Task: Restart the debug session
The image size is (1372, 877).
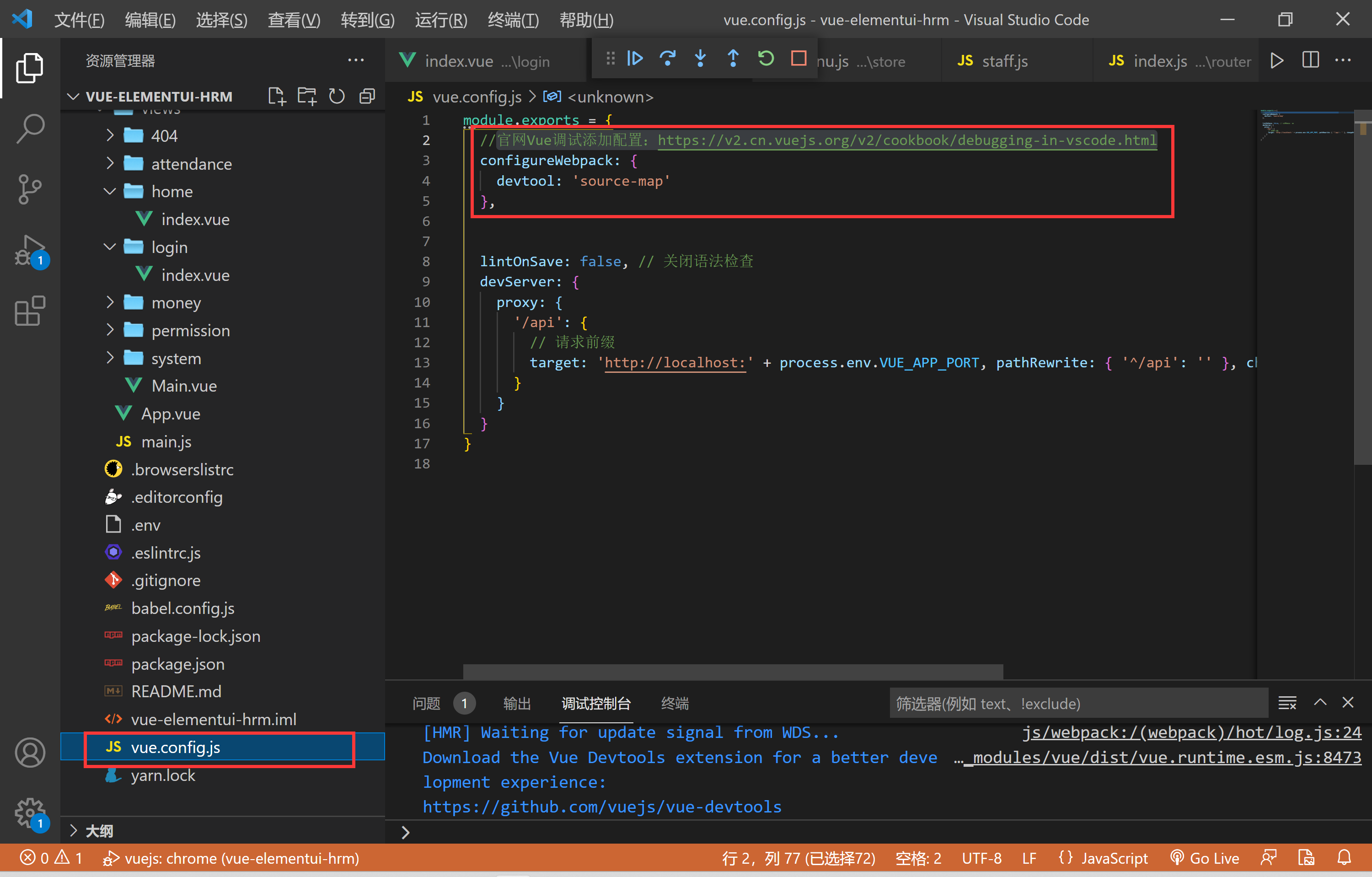Action: click(x=766, y=58)
